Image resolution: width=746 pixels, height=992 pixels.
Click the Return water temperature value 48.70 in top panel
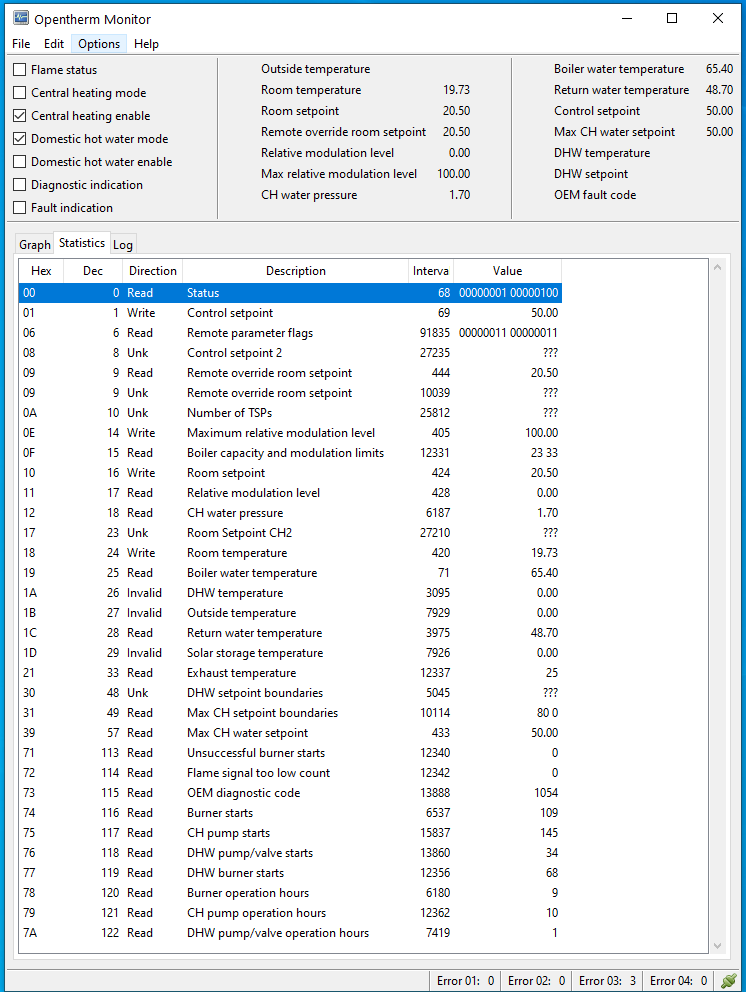click(719, 90)
